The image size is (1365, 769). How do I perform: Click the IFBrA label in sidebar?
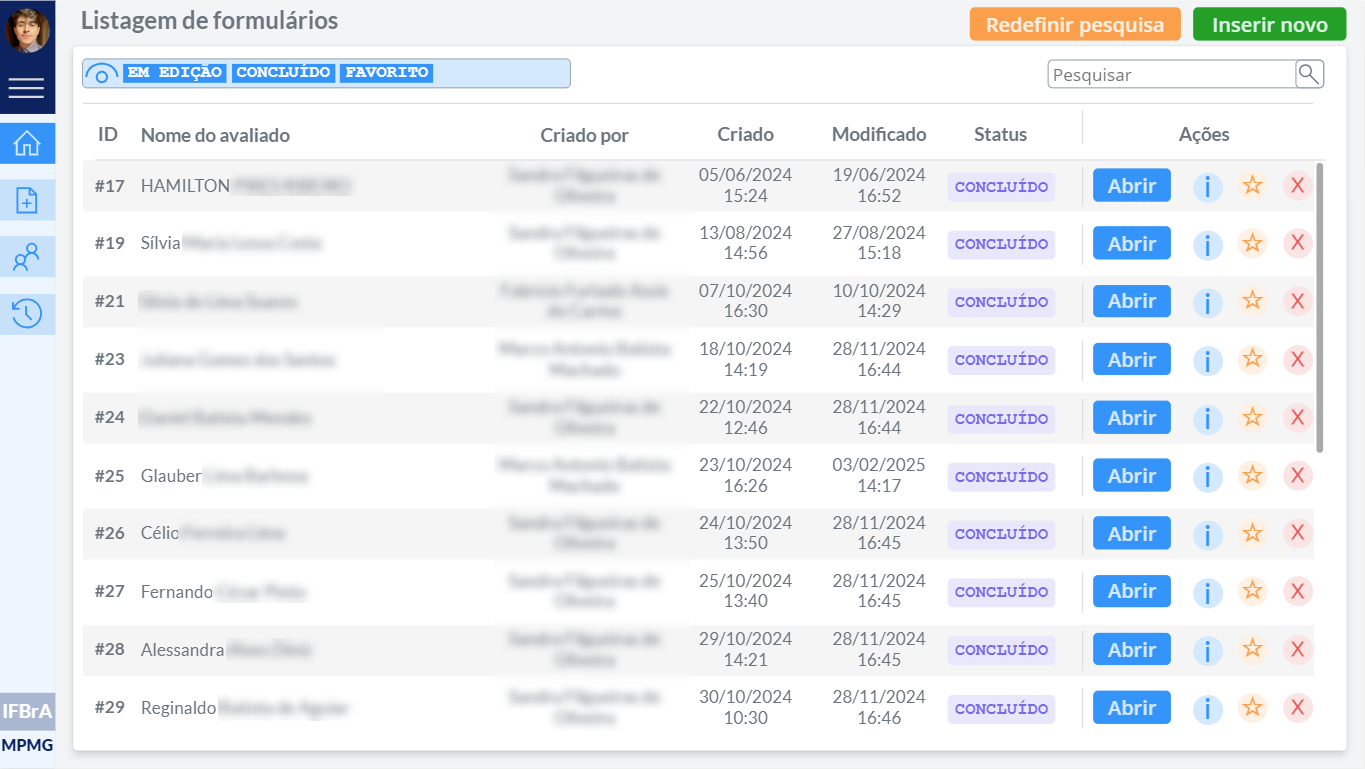point(27,712)
